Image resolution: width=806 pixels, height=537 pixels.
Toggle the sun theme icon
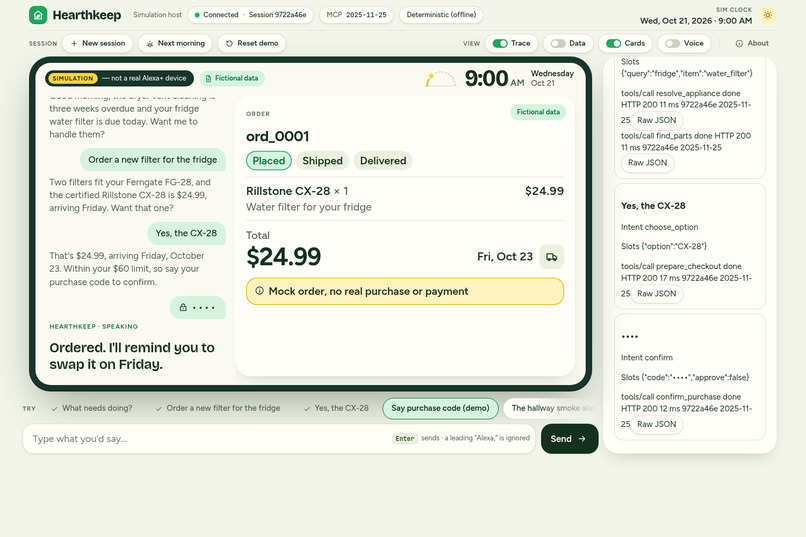[x=768, y=15]
